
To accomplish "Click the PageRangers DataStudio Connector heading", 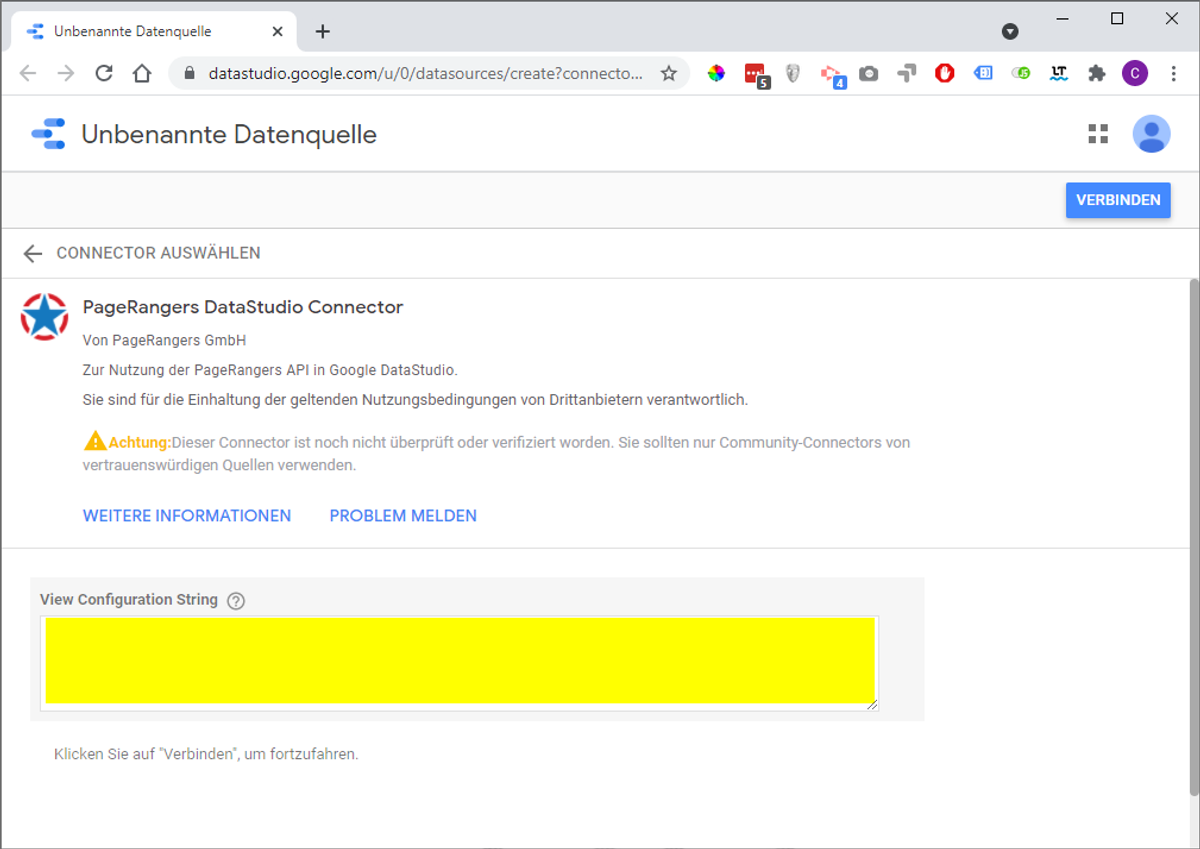I will click(x=243, y=307).
